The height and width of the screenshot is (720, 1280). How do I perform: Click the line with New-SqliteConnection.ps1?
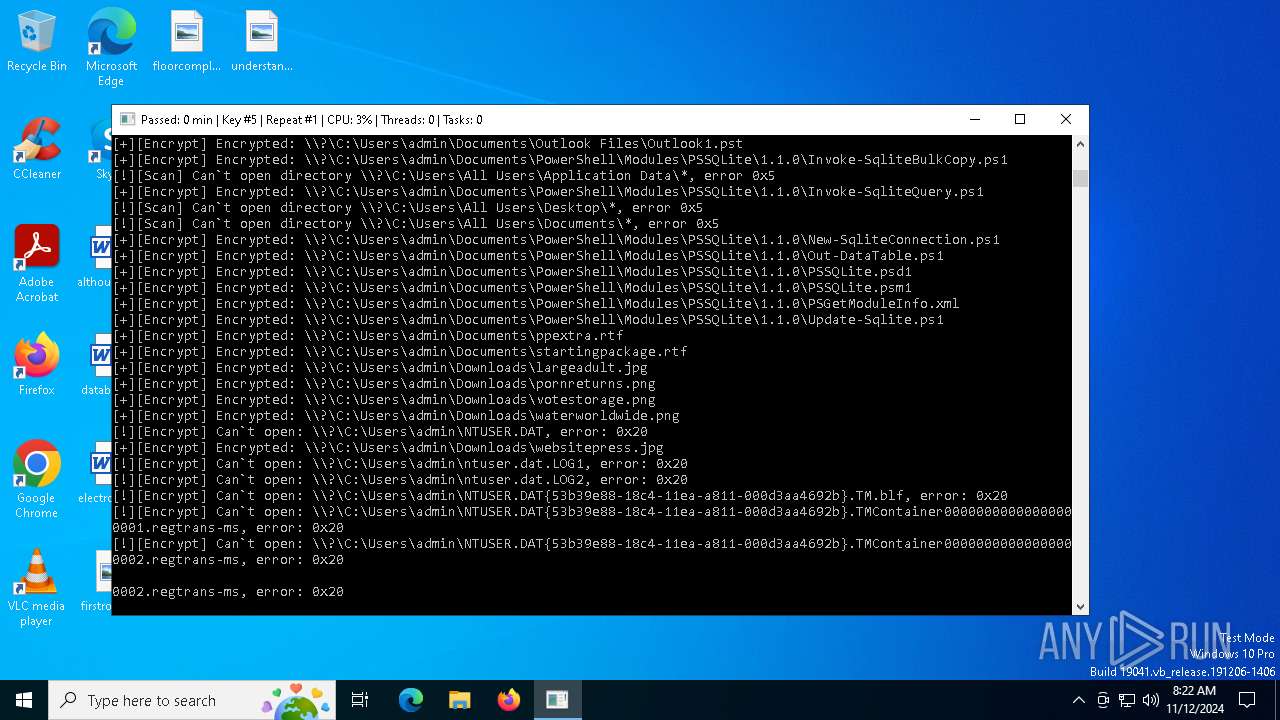point(556,240)
